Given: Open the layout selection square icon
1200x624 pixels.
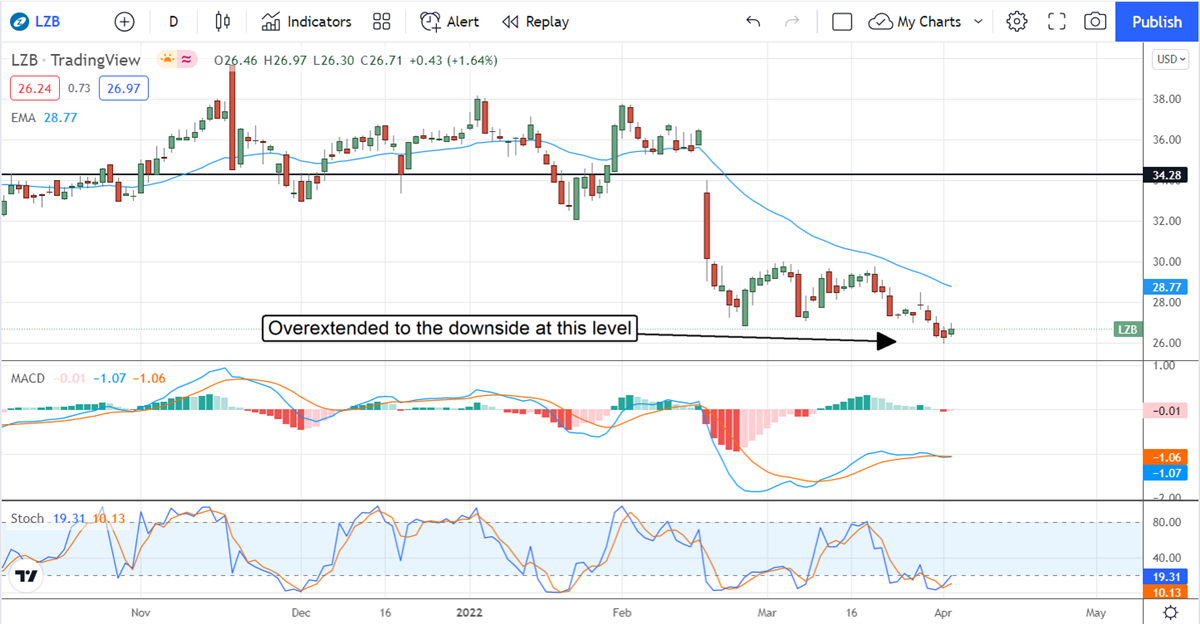Looking at the screenshot, I should (x=842, y=21).
